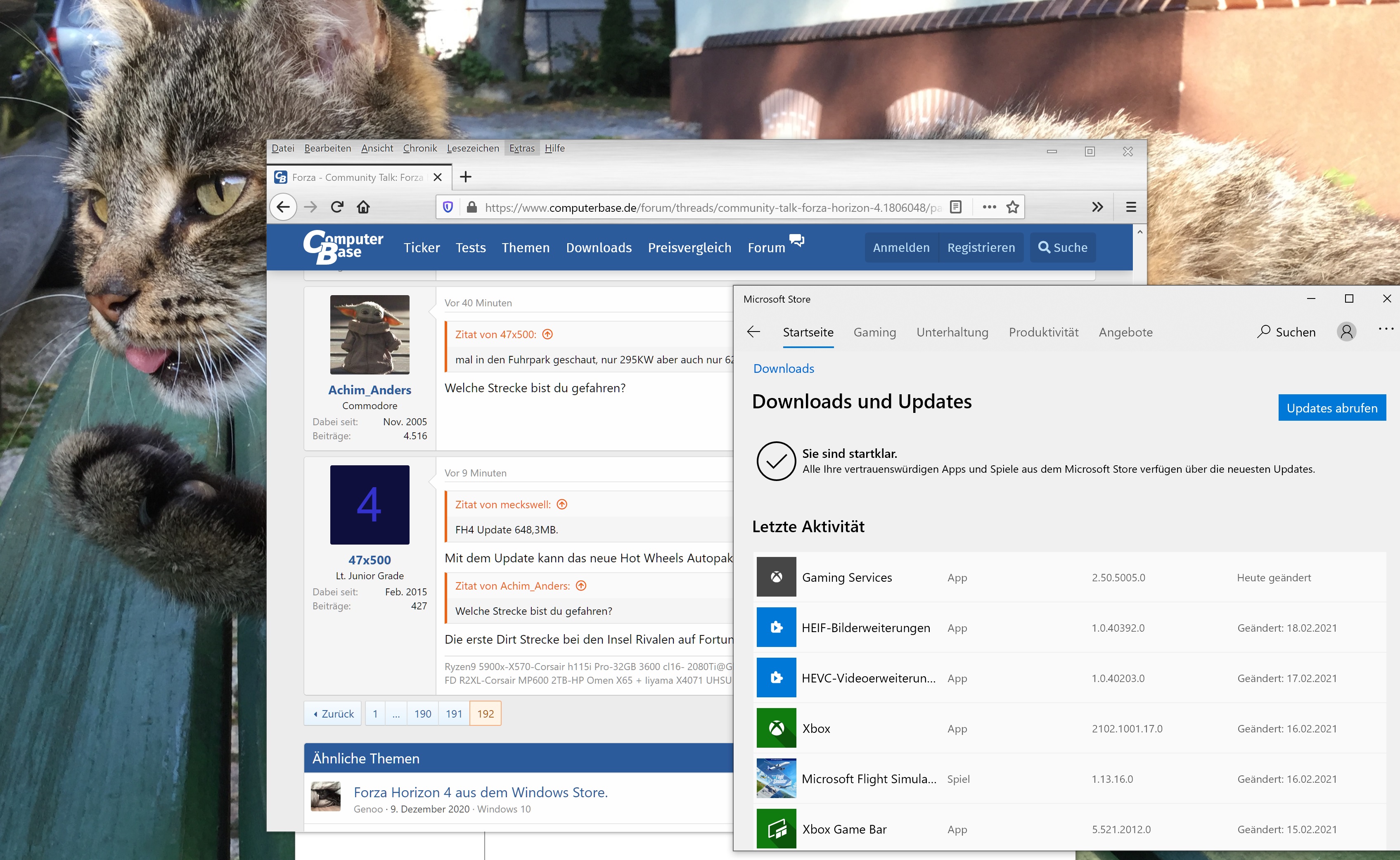Viewport: 1400px width, 860px height.
Task: Open Achim_Anders avatar thumbnail
Action: 370,334
